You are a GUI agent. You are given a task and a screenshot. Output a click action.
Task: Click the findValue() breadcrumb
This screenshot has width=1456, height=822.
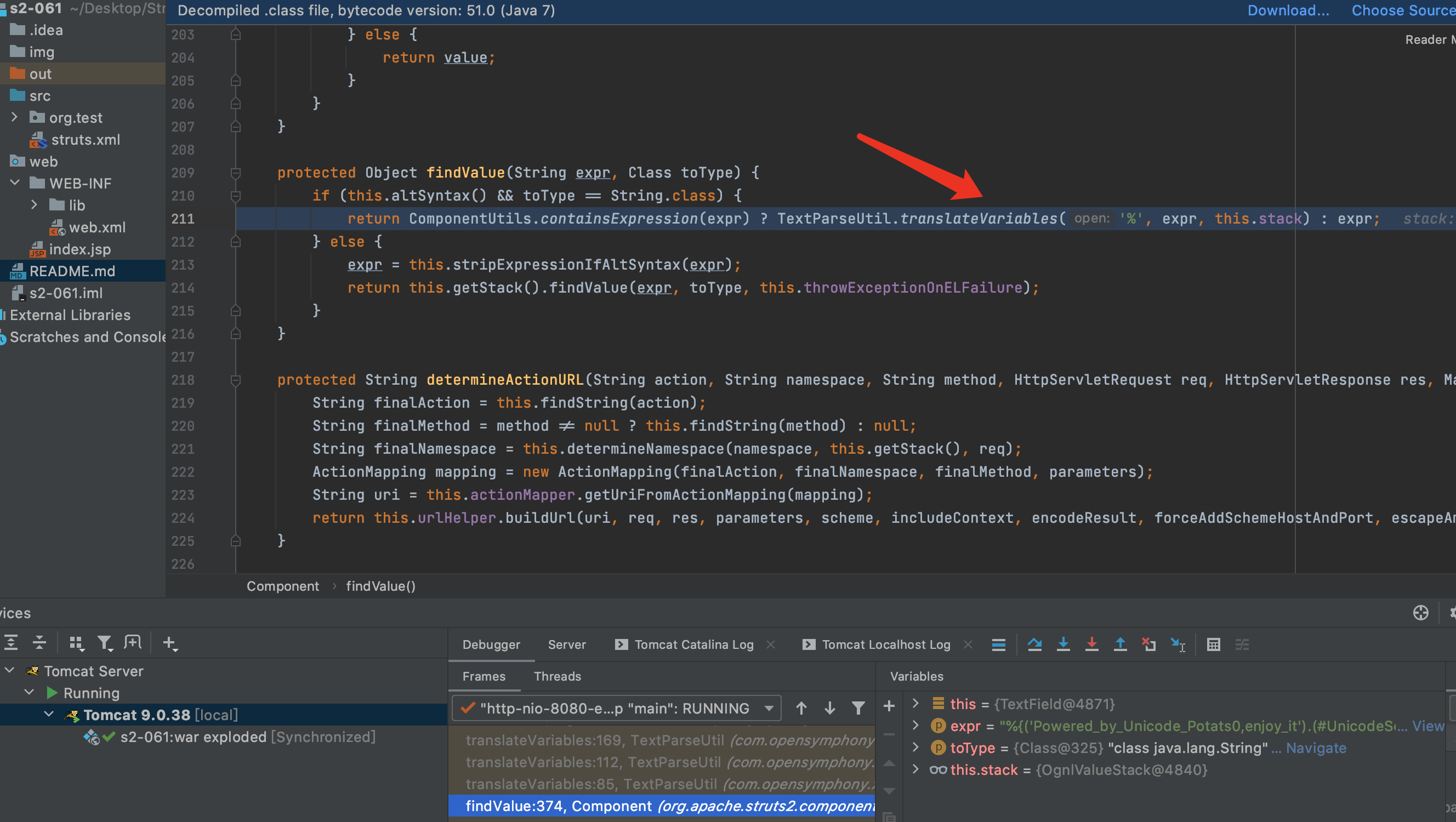click(380, 586)
